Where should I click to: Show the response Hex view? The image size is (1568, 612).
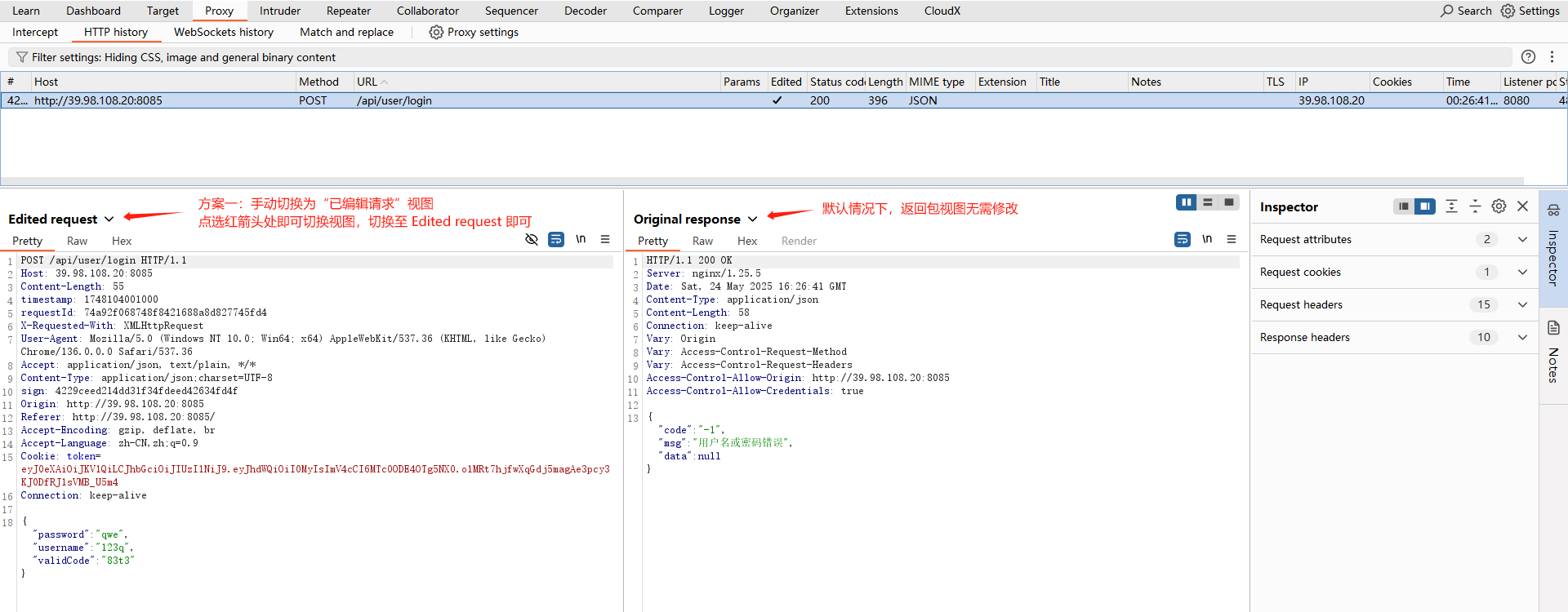tap(747, 241)
